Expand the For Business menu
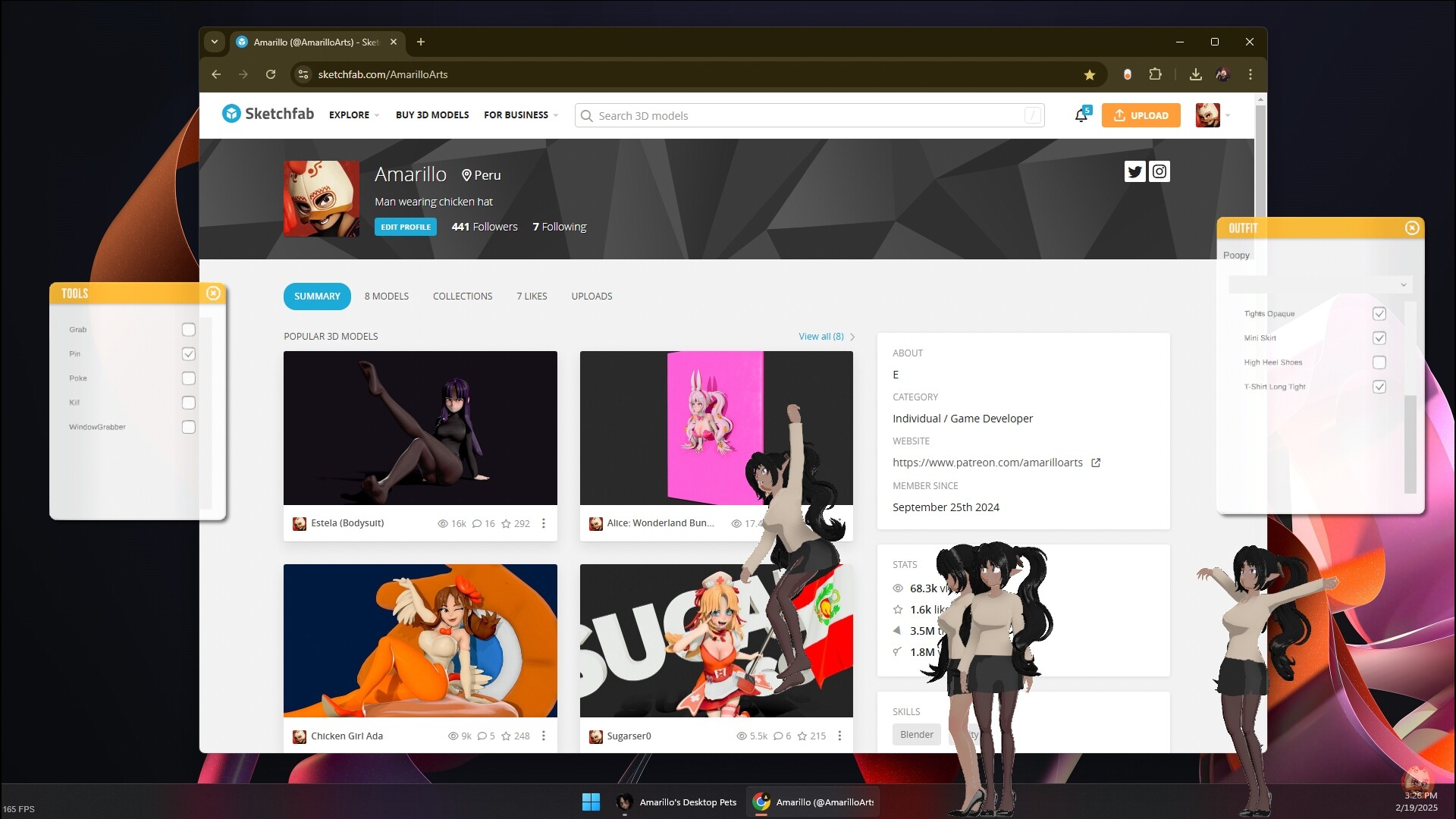1456x819 pixels. pyautogui.click(x=522, y=115)
